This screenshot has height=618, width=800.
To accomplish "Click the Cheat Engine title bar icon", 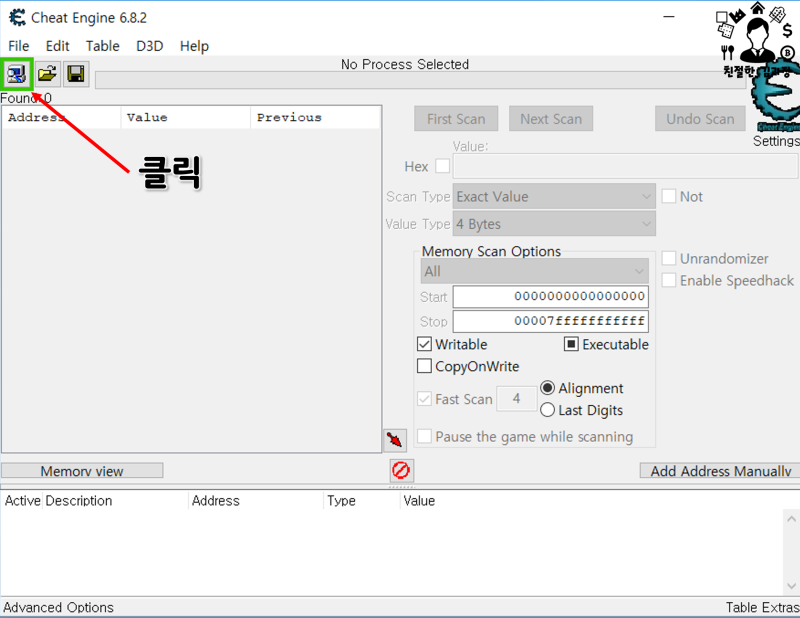I will point(17,17).
